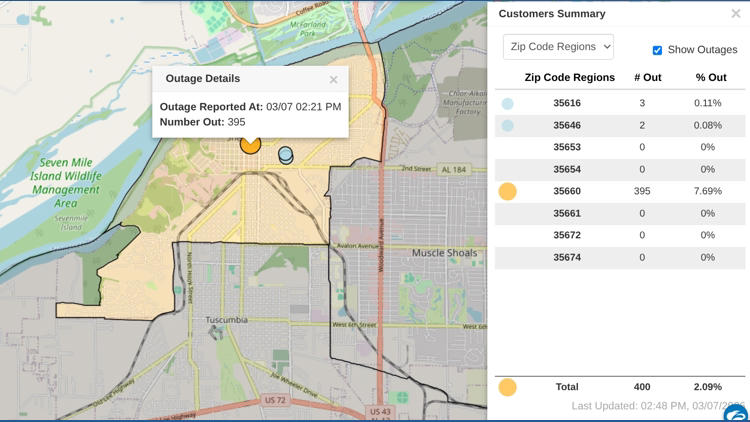Click the light blue outage marker on map
The width and height of the screenshot is (750, 422).
(286, 155)
